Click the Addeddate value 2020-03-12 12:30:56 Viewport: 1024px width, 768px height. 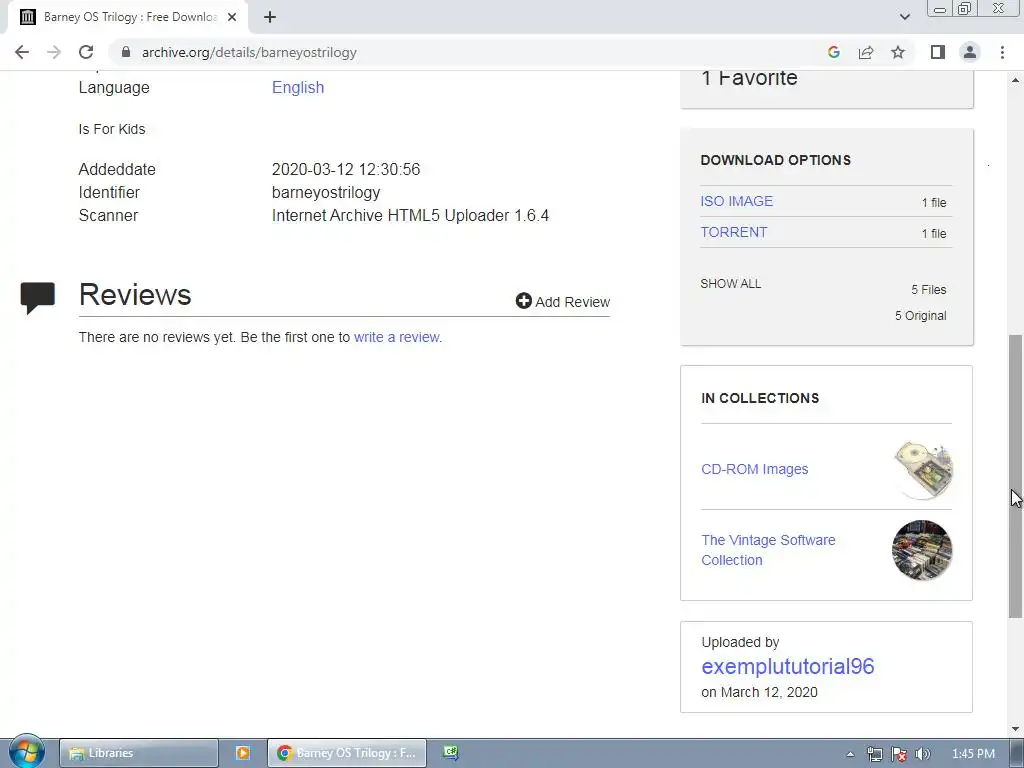pos(345,169)
